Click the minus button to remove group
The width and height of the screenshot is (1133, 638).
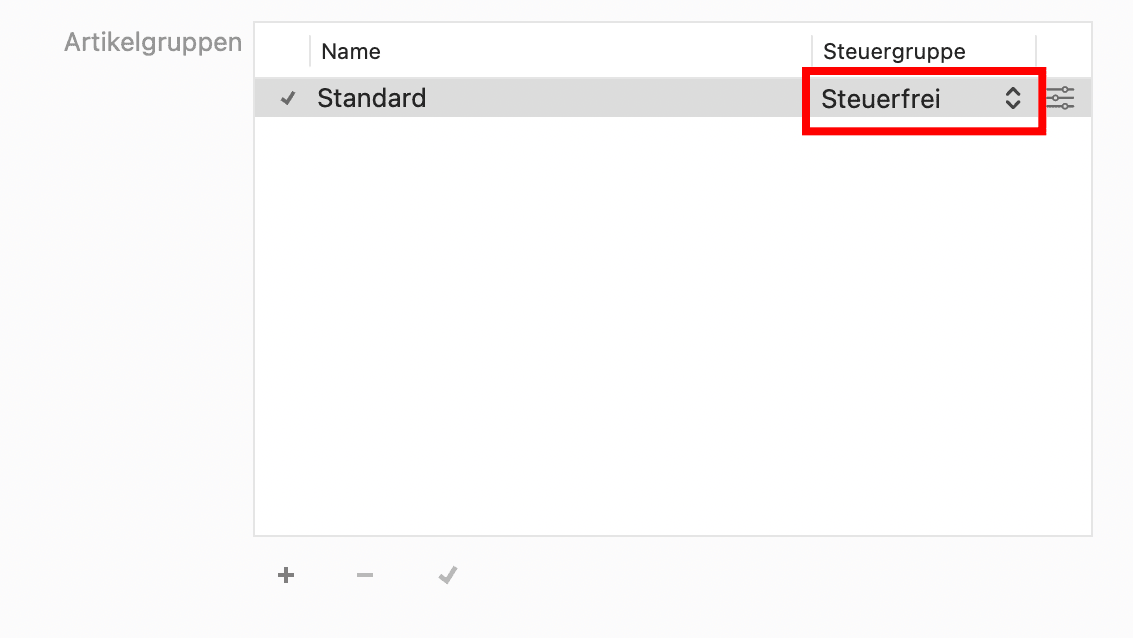[365, 575]
